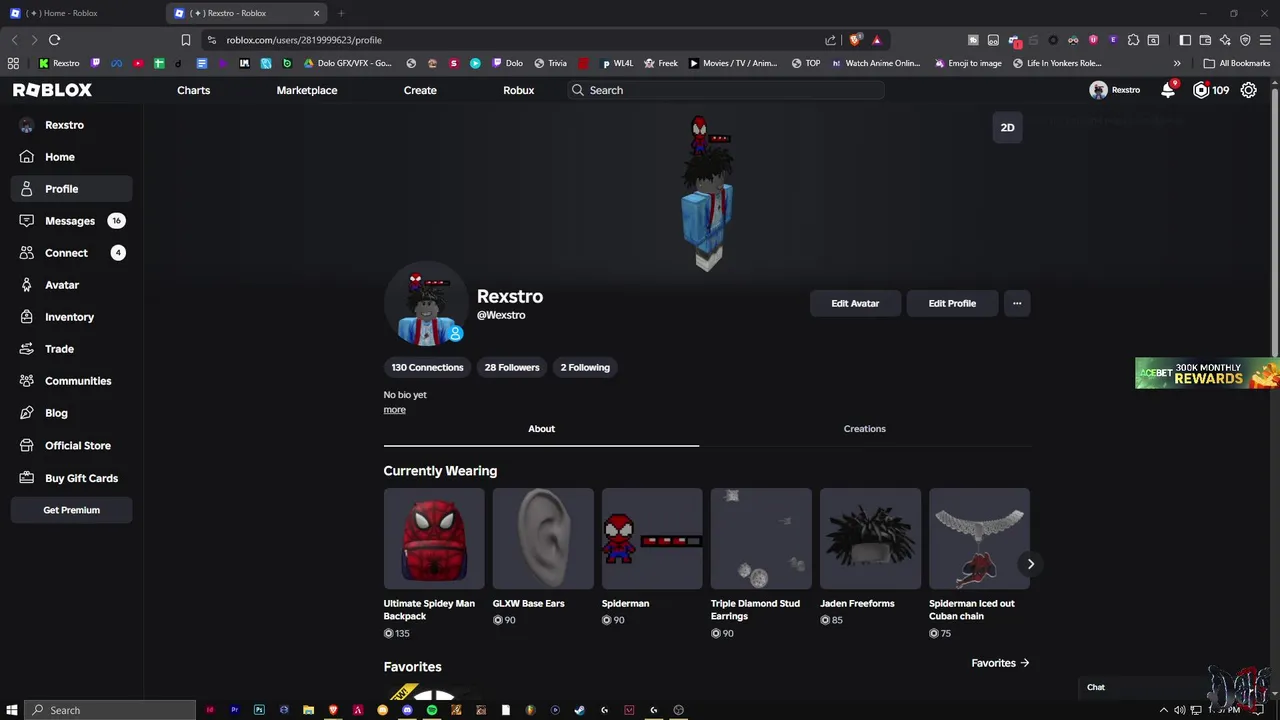
Task: Click the Roblox logo
Action: 52,90
